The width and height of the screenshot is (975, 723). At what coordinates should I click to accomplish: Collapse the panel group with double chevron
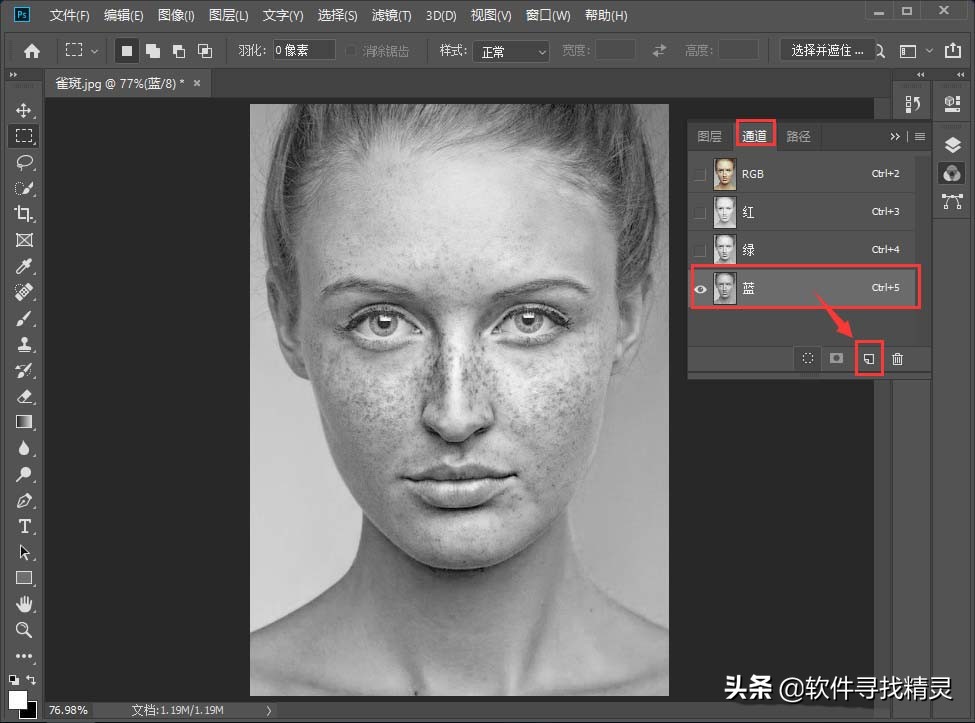(x=895, y=136)
